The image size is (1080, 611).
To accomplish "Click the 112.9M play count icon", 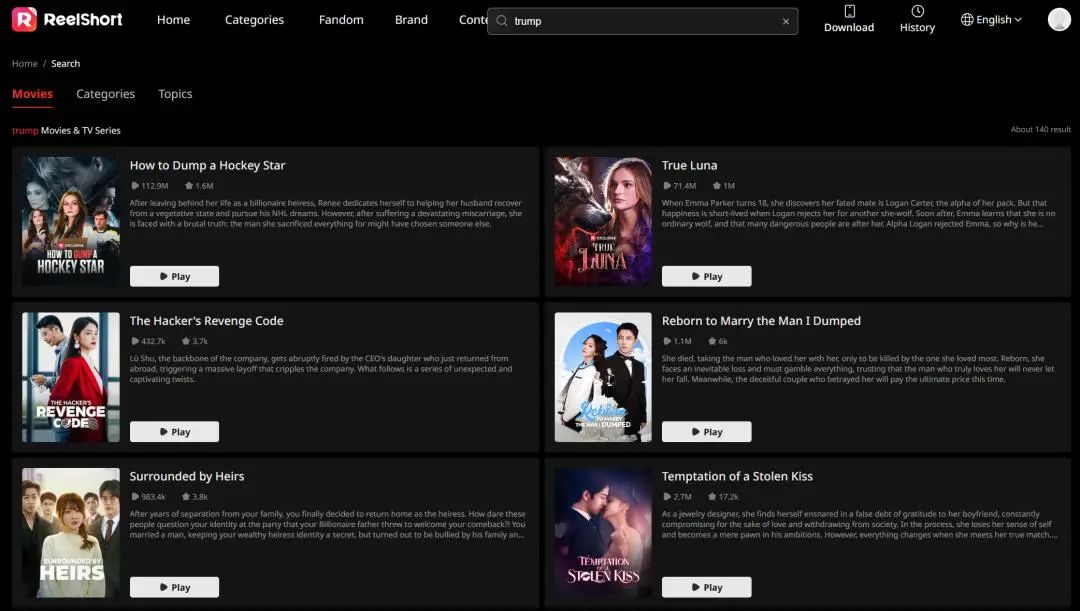I will [x=135, y=186].
